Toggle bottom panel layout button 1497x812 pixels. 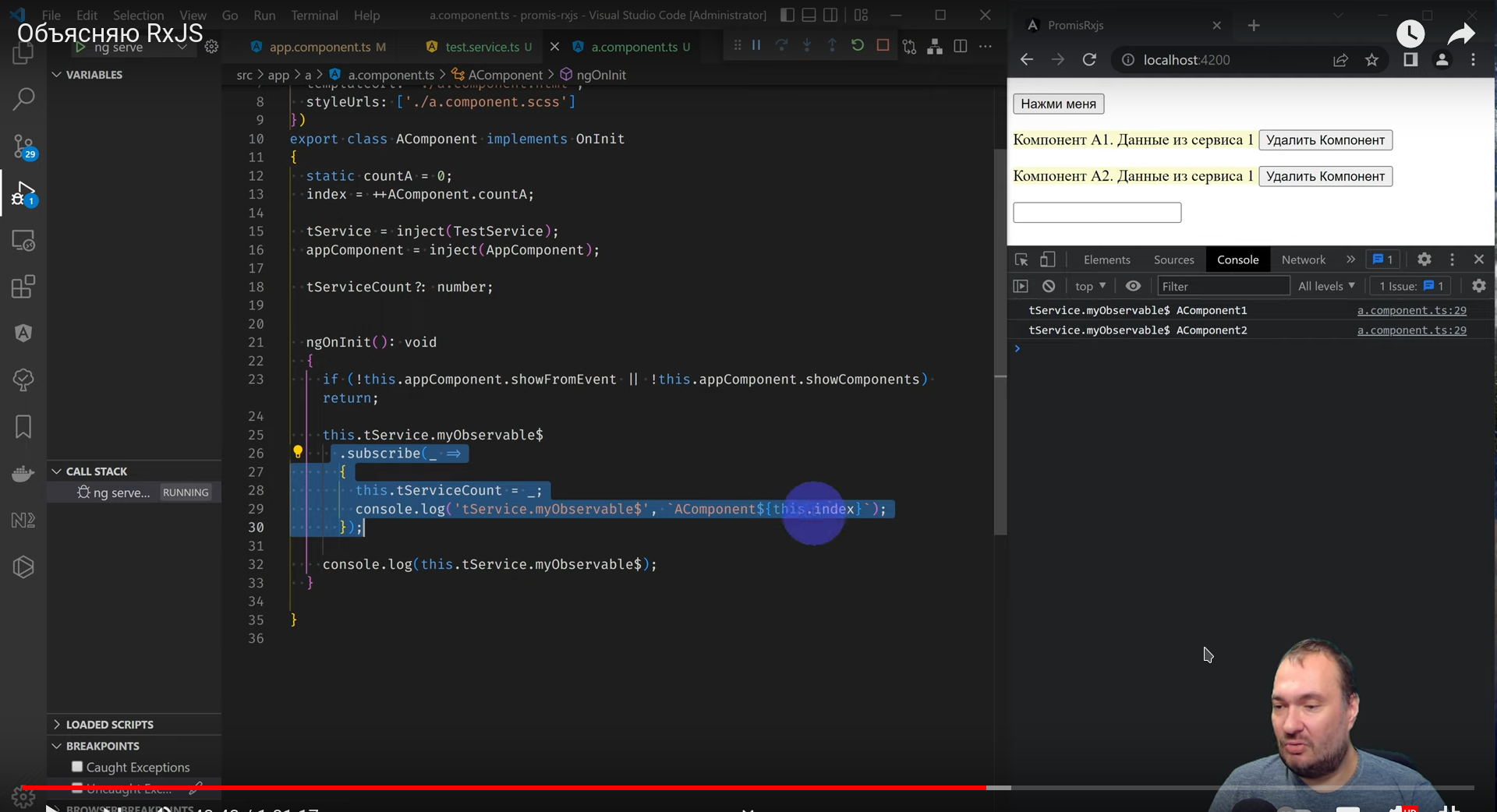pos(809,15)
